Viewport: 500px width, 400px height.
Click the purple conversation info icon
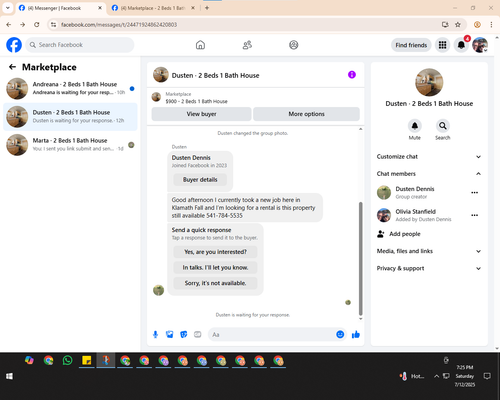(x=352, y=75)
